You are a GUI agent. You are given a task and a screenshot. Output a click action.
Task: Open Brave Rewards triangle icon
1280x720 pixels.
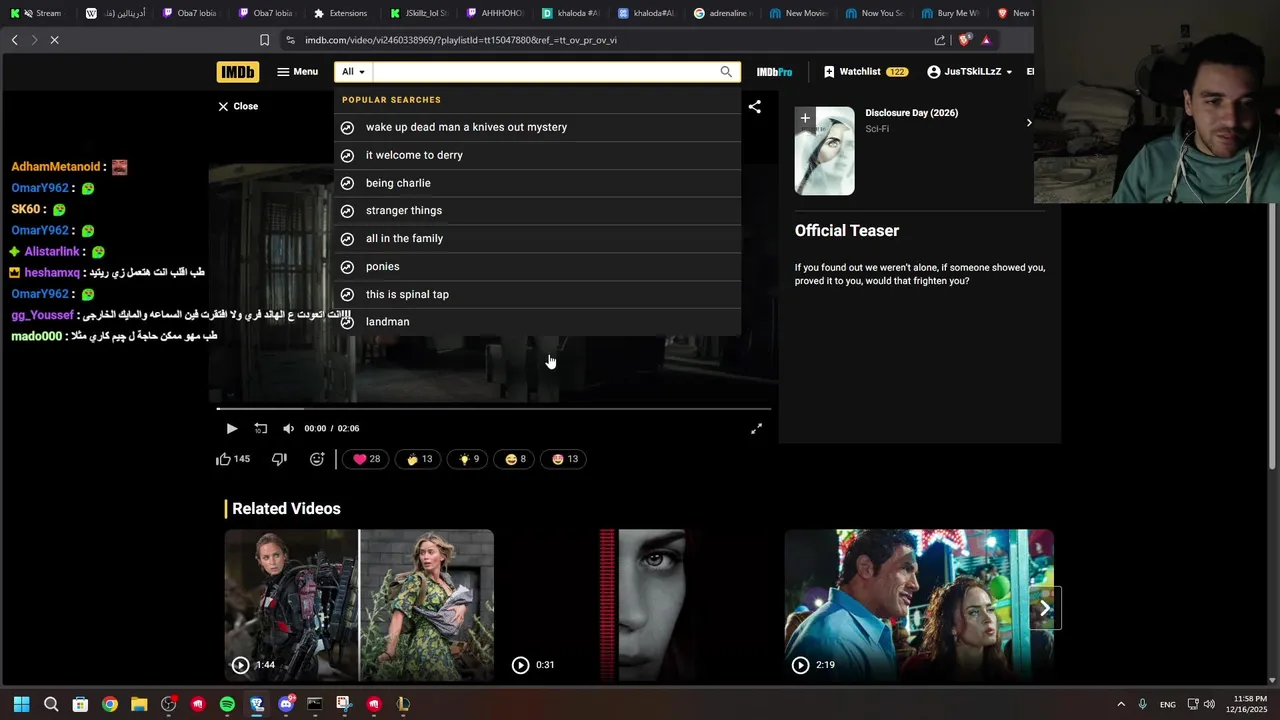(986, 40)
